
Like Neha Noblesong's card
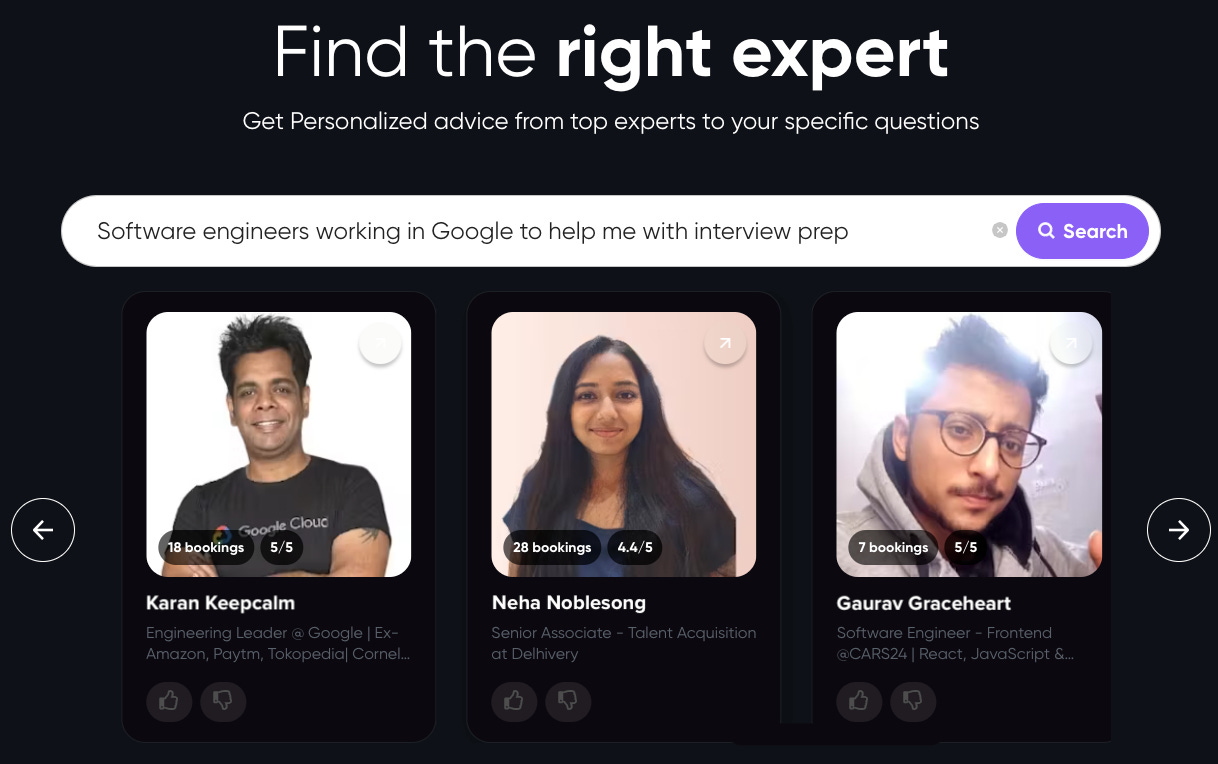pyautogui.click(x=514, y=701)
